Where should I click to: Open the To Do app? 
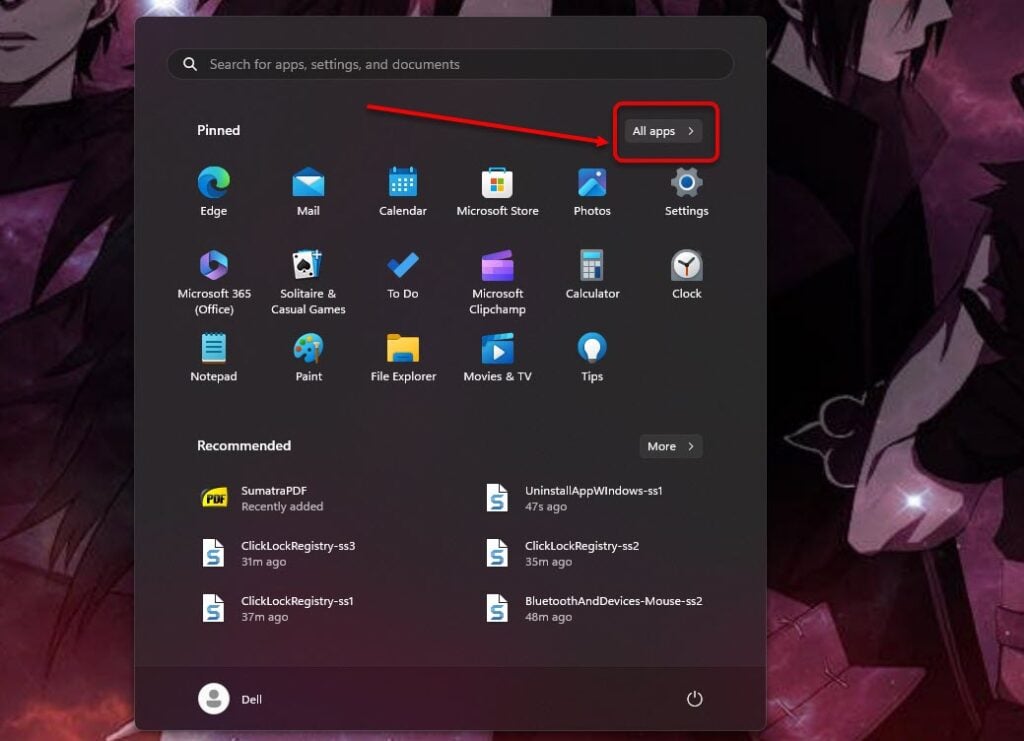click(402, 274)
